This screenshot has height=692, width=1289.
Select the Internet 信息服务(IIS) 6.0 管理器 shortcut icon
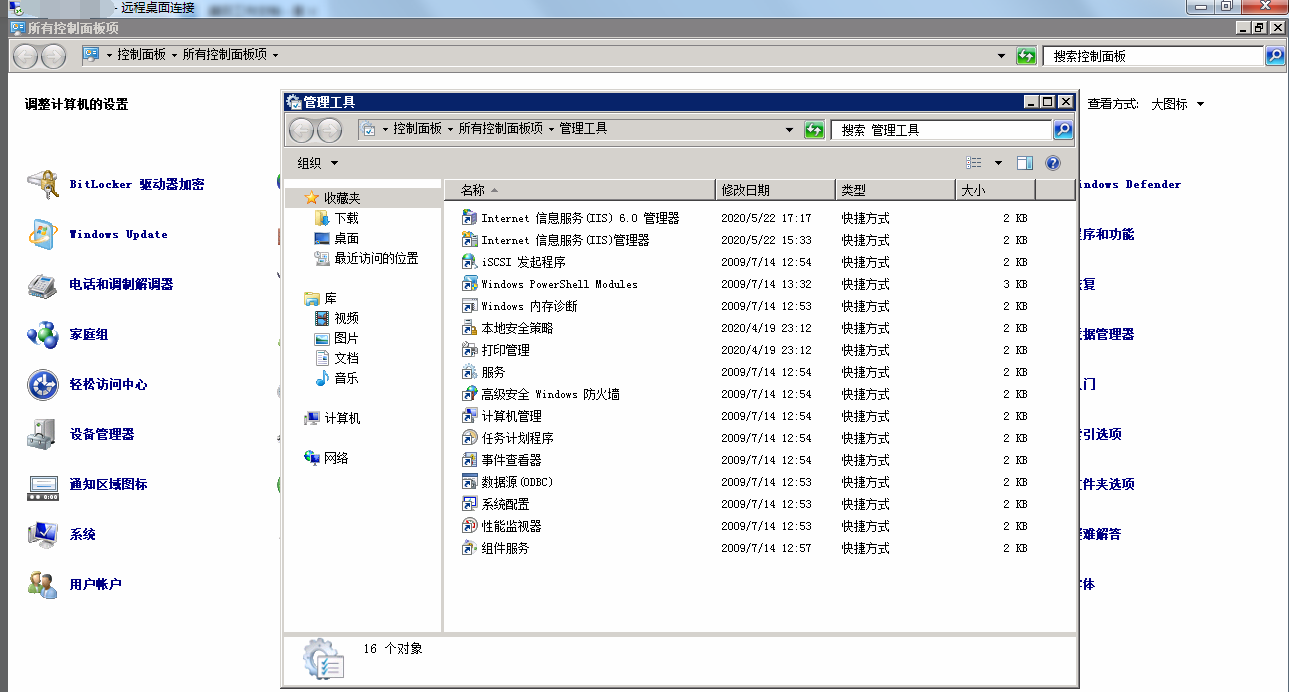click(470, 218)
